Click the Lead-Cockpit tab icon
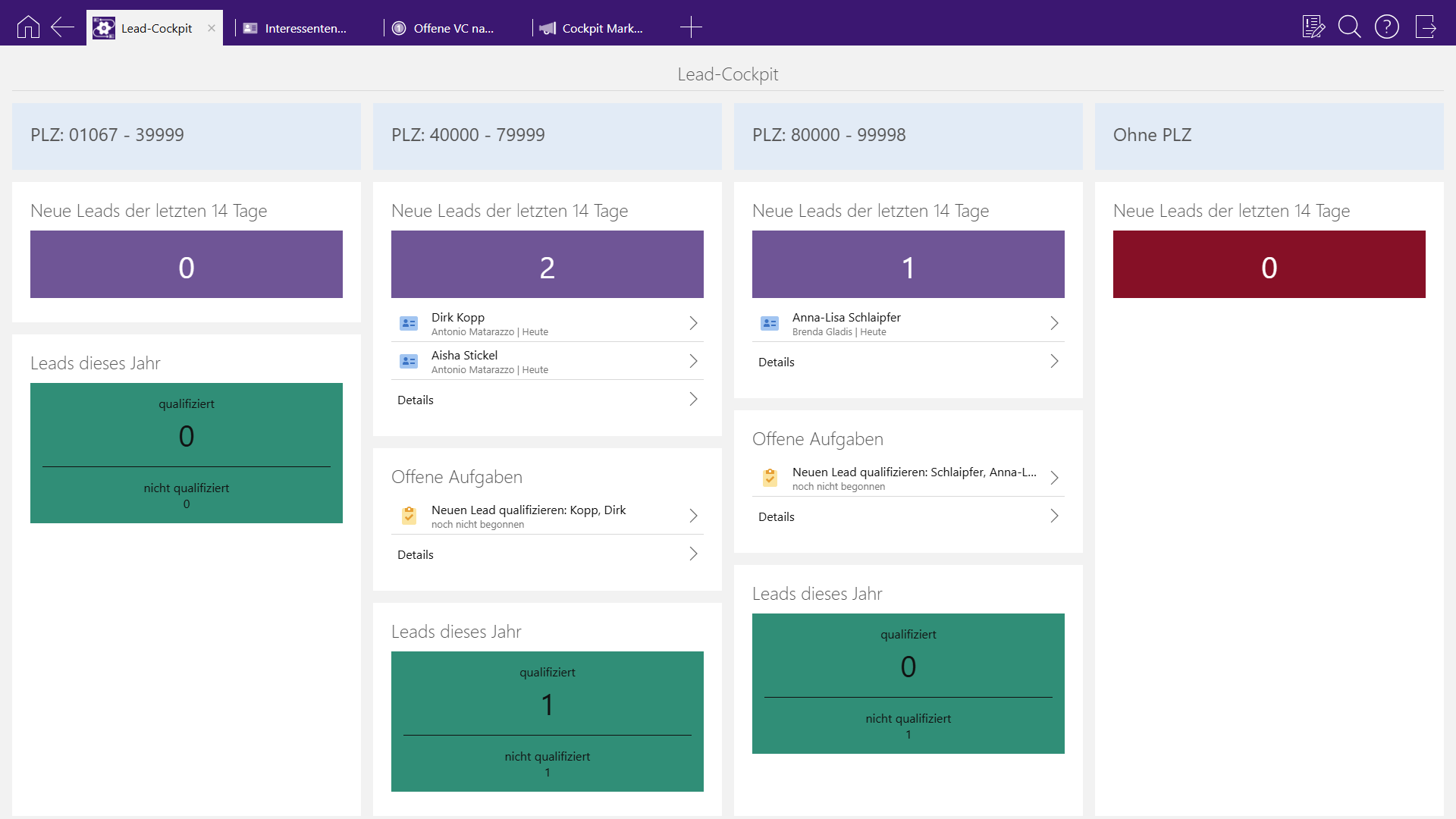Screen dimensions: 1456x819 (x=104, y=28)
